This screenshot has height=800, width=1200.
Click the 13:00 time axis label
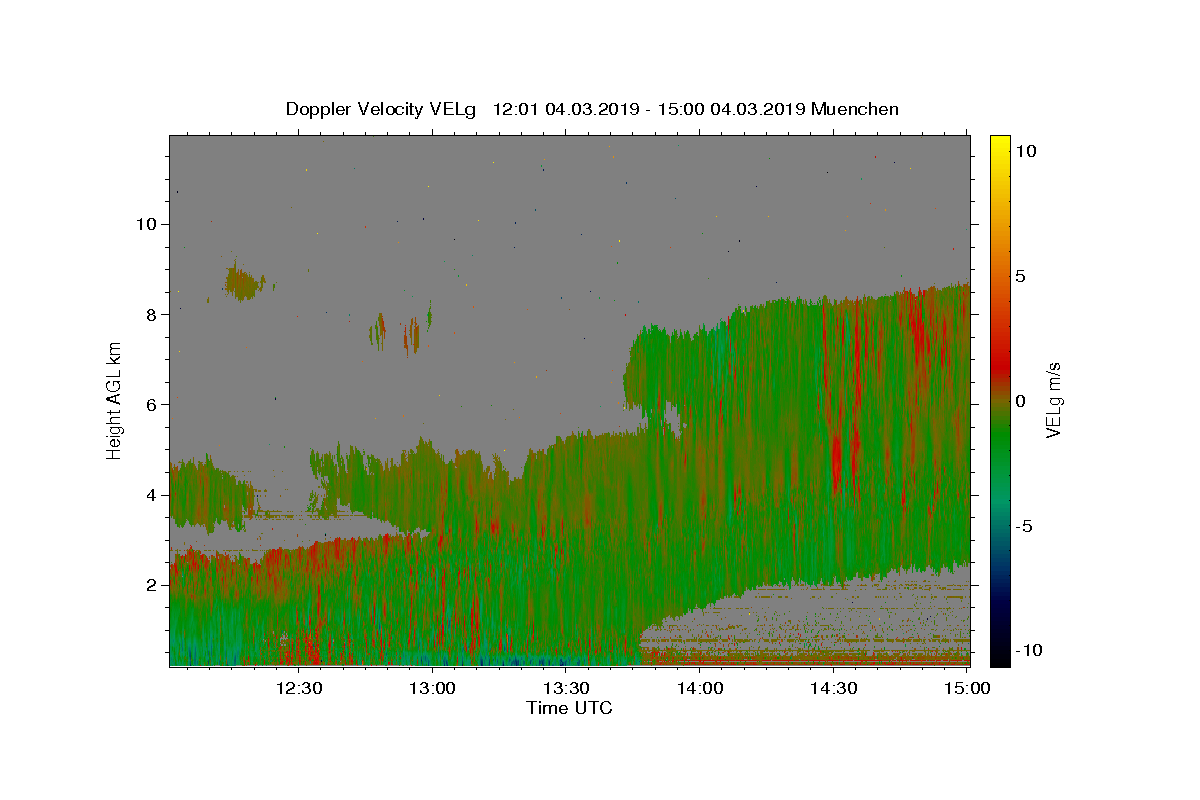click(x=432, y=688)
